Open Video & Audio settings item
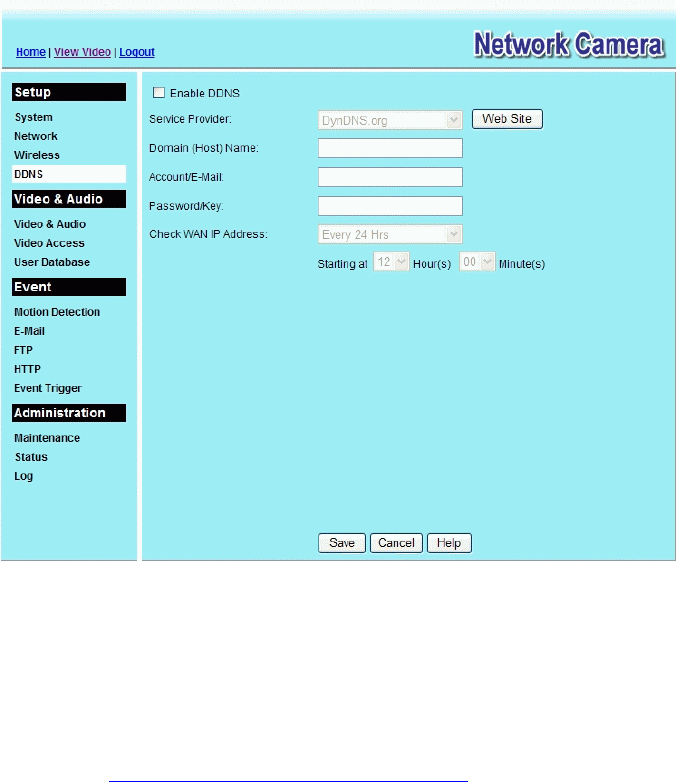676x782 pixels. point(50,224)
